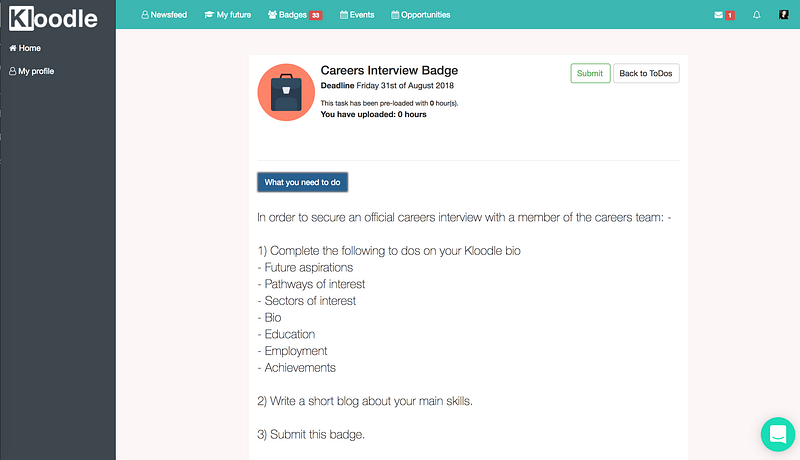Click the Back to ToDos button
800x460 pixels.
pyautogui.click(x=646, y=73)
